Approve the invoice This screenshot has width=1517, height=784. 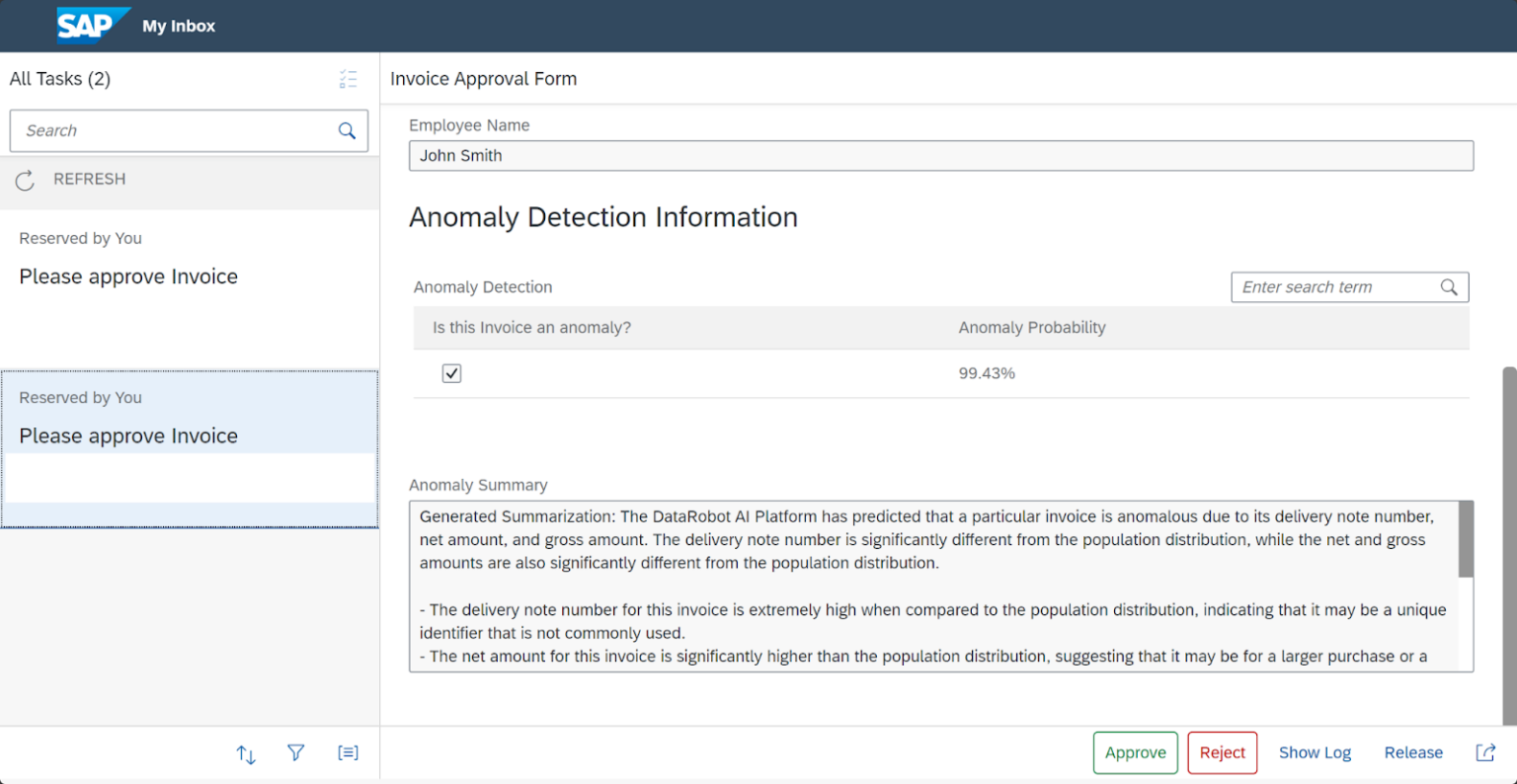(x=1135, y=751)
